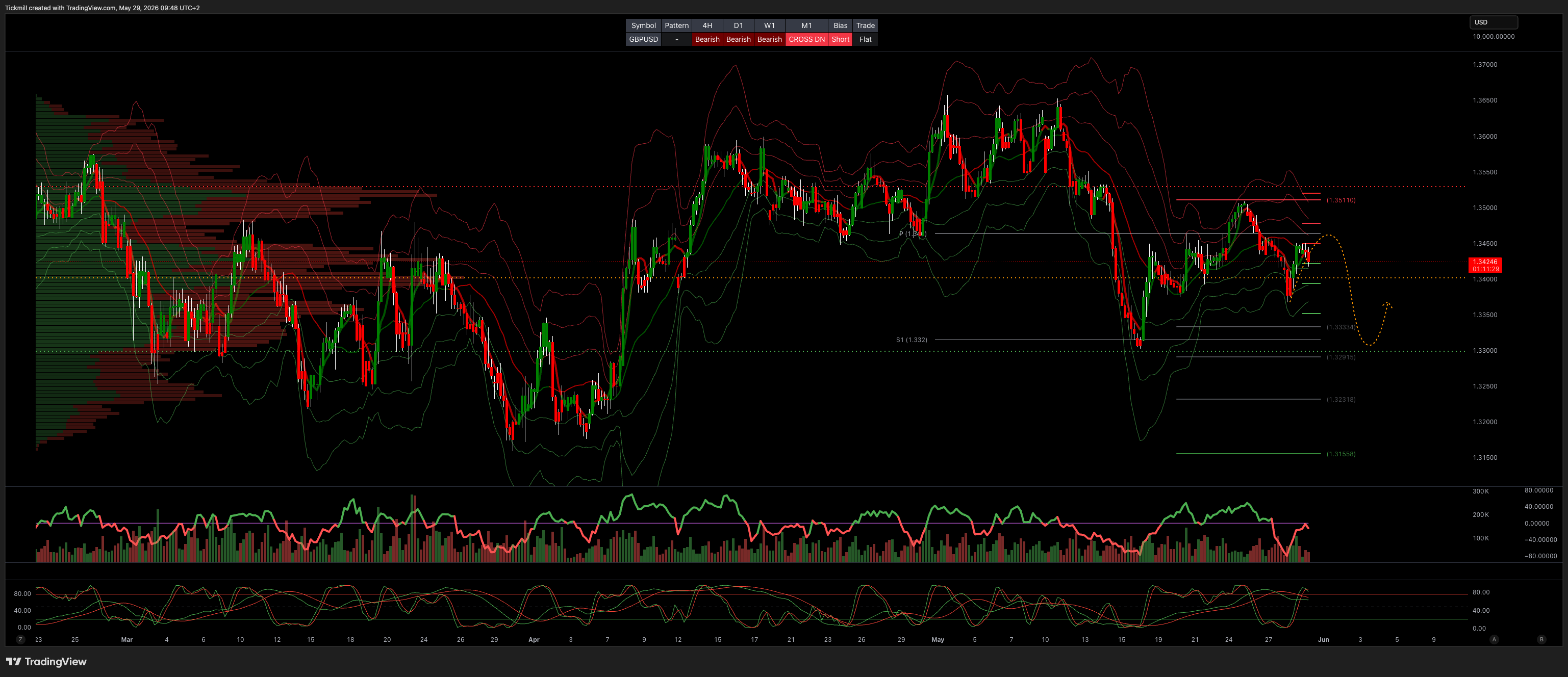The width and height of the screenshot is (1568, 677).
Task: Click the Tickmill TradingView.com header caption
Action: (x=102, y=8)
